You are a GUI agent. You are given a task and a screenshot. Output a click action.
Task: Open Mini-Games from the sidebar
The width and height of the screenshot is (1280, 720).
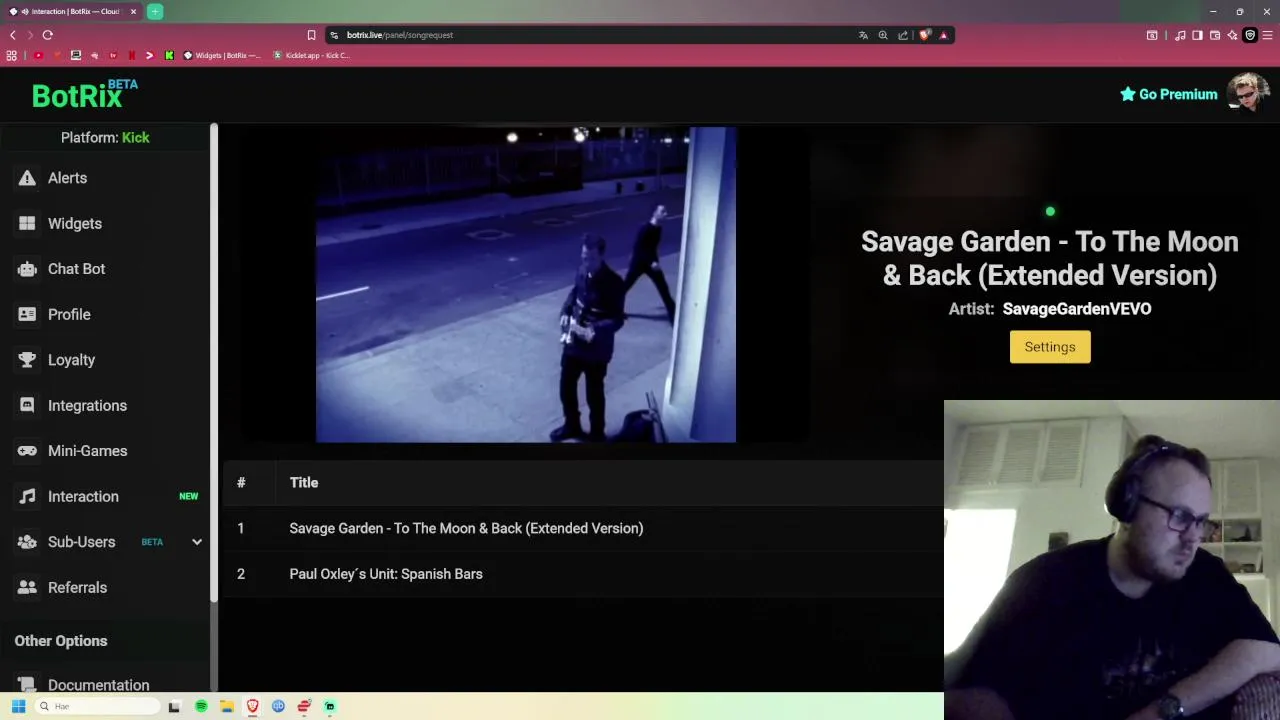point(87,451)
